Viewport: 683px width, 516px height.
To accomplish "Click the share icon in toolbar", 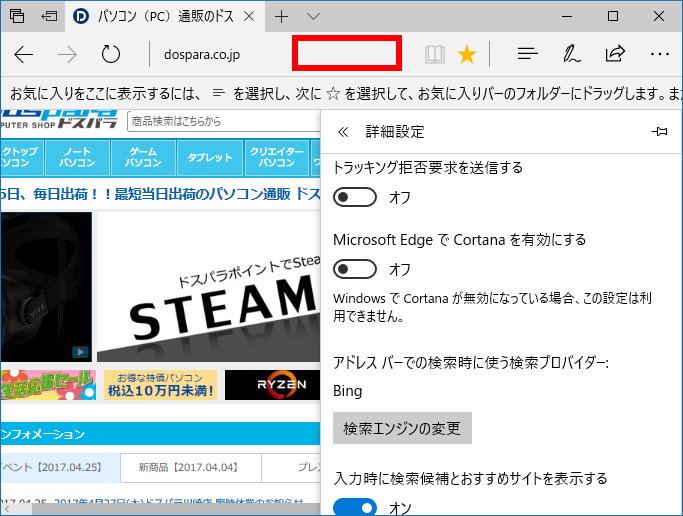I will coord(616,55).
